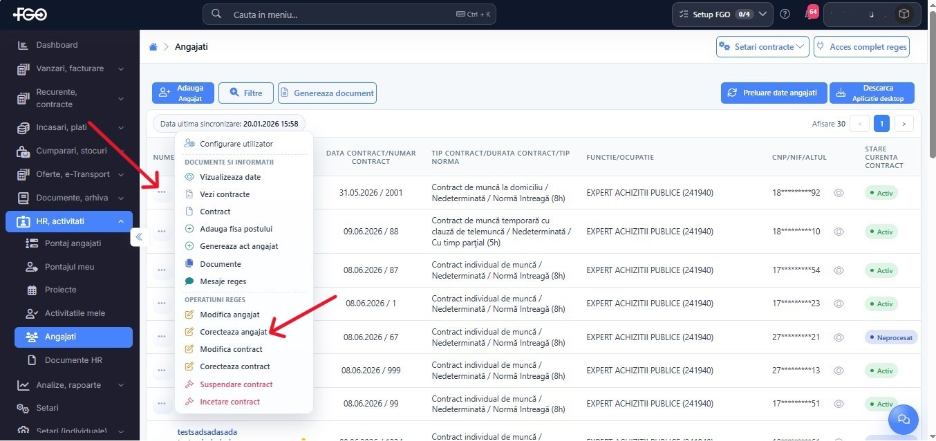Reveal CNP for 18**********92 with eye icon
The image size is (936, 441).
[839, 193]
